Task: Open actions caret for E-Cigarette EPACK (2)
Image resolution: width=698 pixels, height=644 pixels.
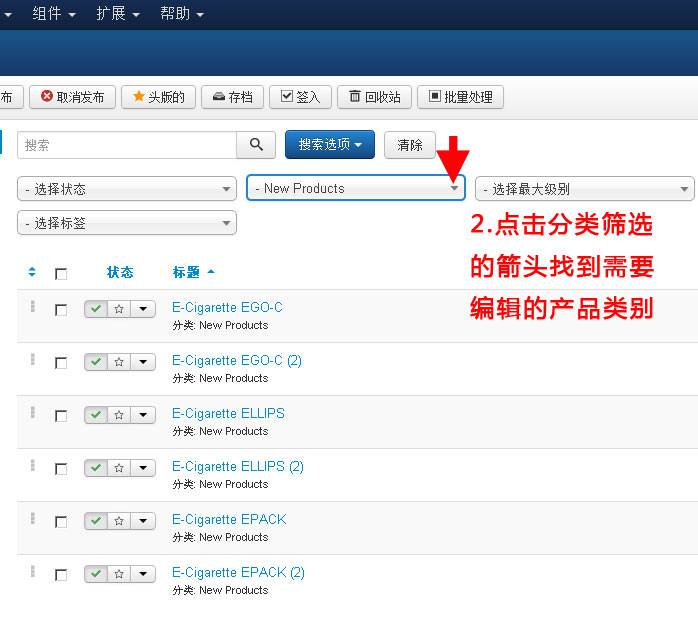Action: (x=143, y=573)
